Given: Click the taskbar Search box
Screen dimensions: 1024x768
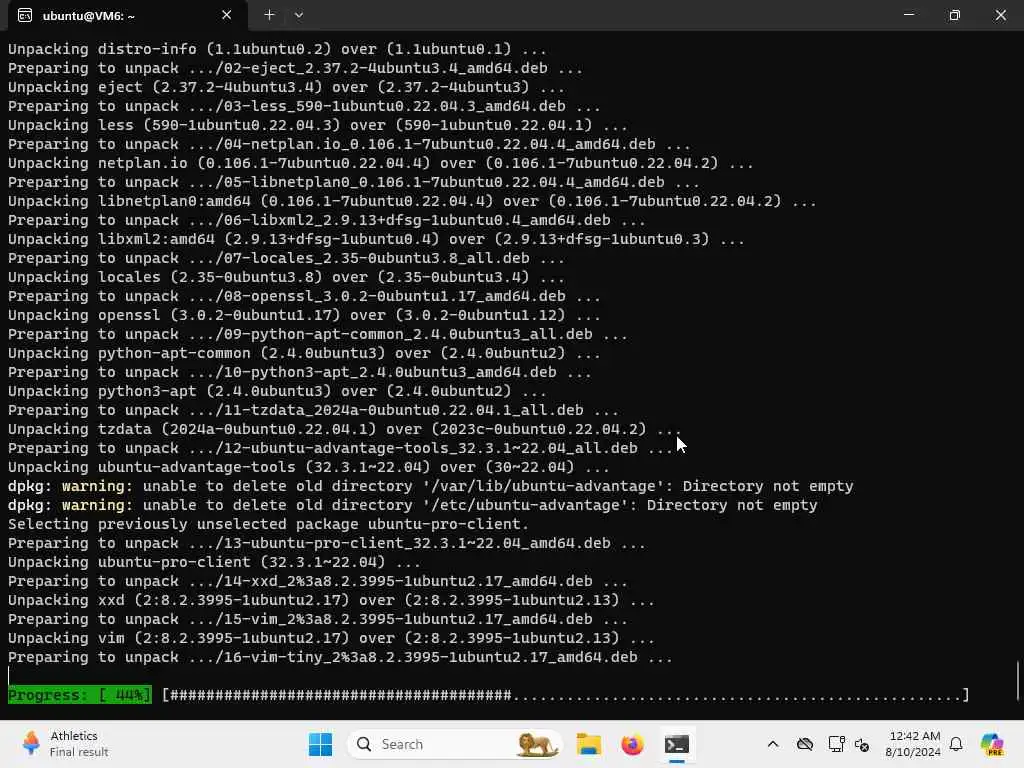Looking at the screenshot, I should click(x=455, y=744).
